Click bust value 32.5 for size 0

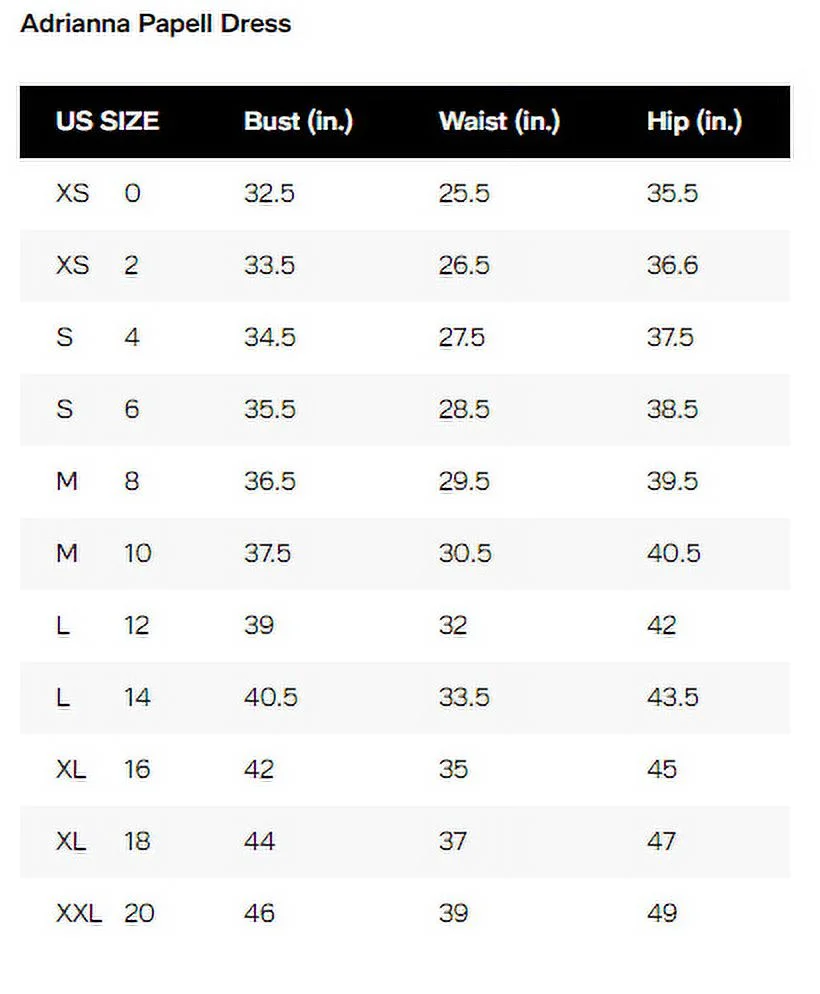tap(269, 193)
